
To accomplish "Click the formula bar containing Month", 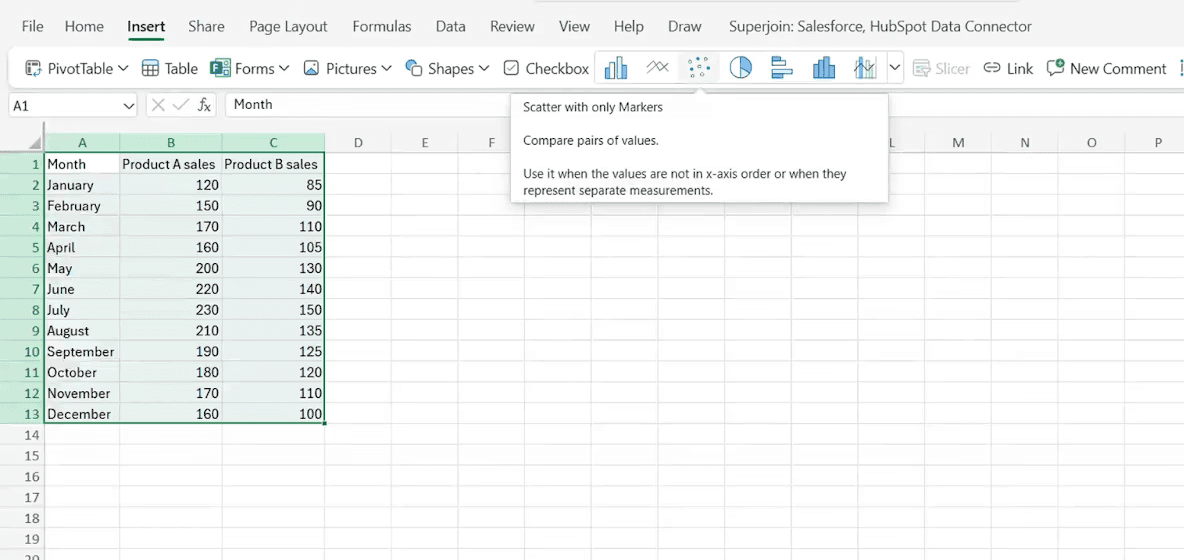I will [x=366, y=105].
